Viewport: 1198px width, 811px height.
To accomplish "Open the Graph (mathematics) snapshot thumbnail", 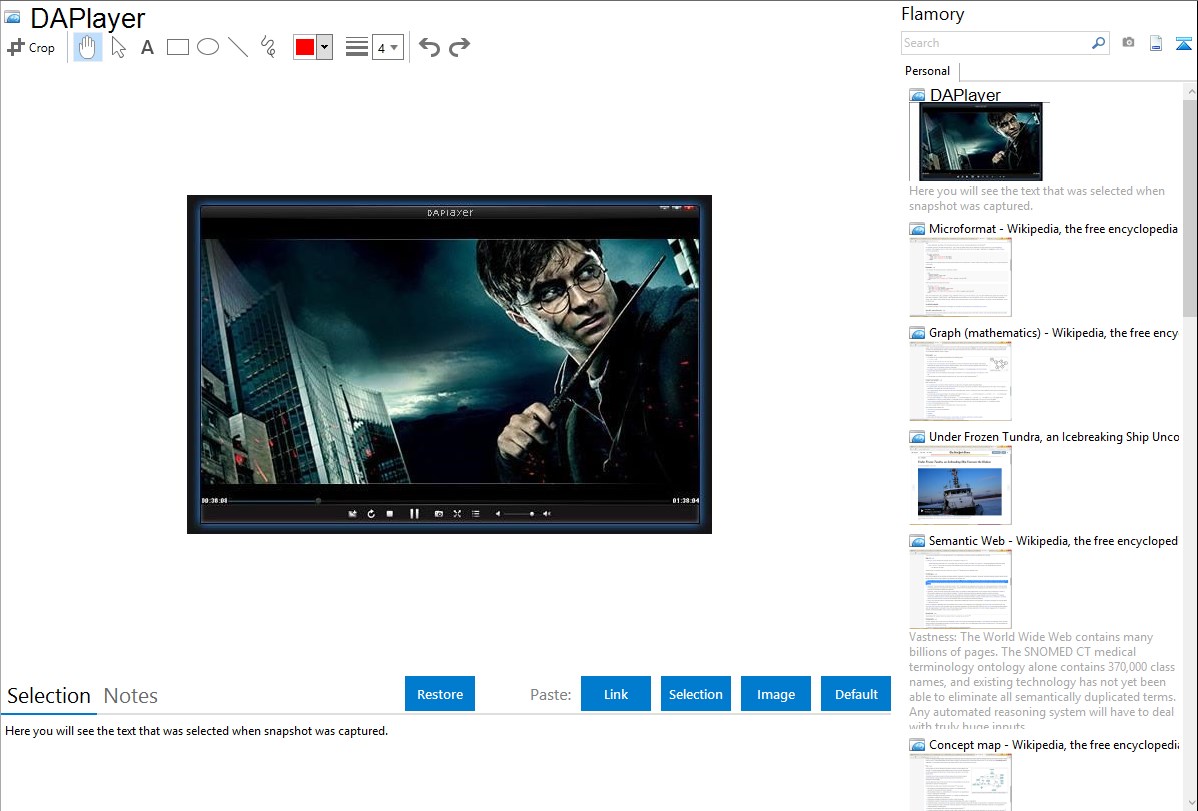I will click(960, 381).
